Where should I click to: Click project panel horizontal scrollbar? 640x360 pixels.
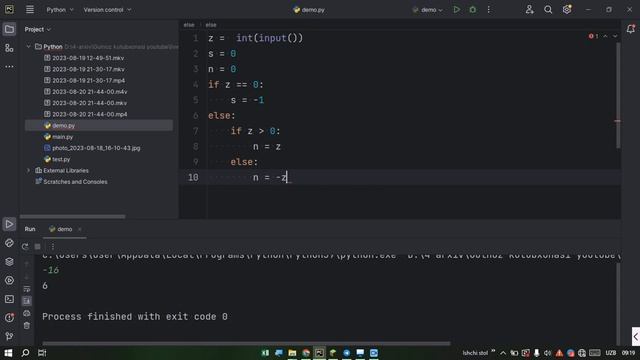pos(73,216)
